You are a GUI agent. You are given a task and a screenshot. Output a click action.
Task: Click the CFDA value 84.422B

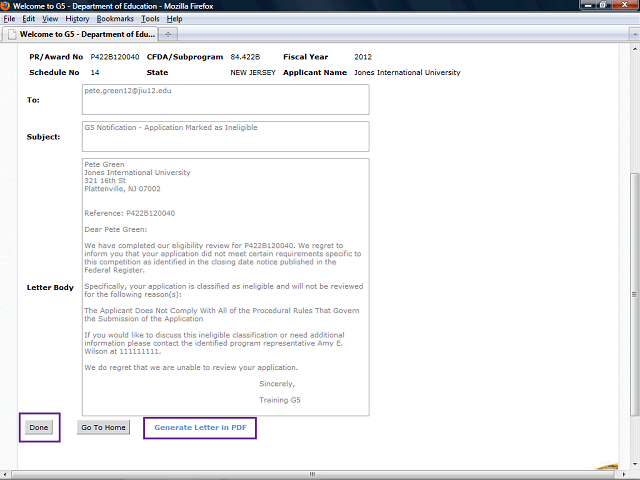(245, 57)
